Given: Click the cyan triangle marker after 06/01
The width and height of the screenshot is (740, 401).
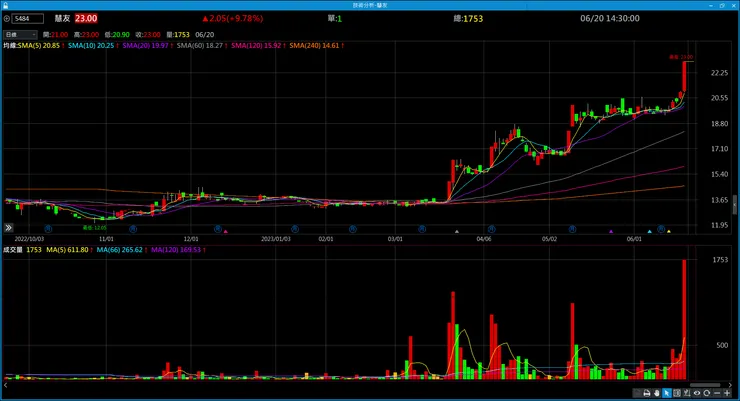Looking at the screenshot, I should pyautogui.click(x=649, y=231).
